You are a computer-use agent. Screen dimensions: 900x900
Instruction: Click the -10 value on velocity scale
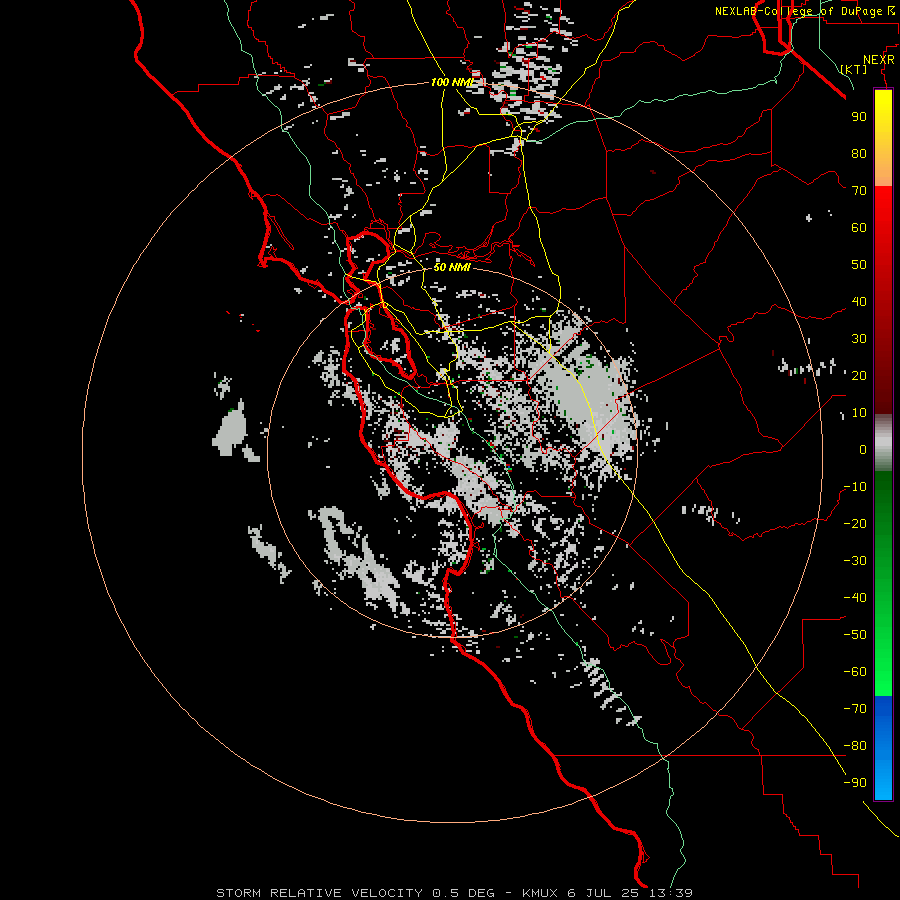[855, 487]
